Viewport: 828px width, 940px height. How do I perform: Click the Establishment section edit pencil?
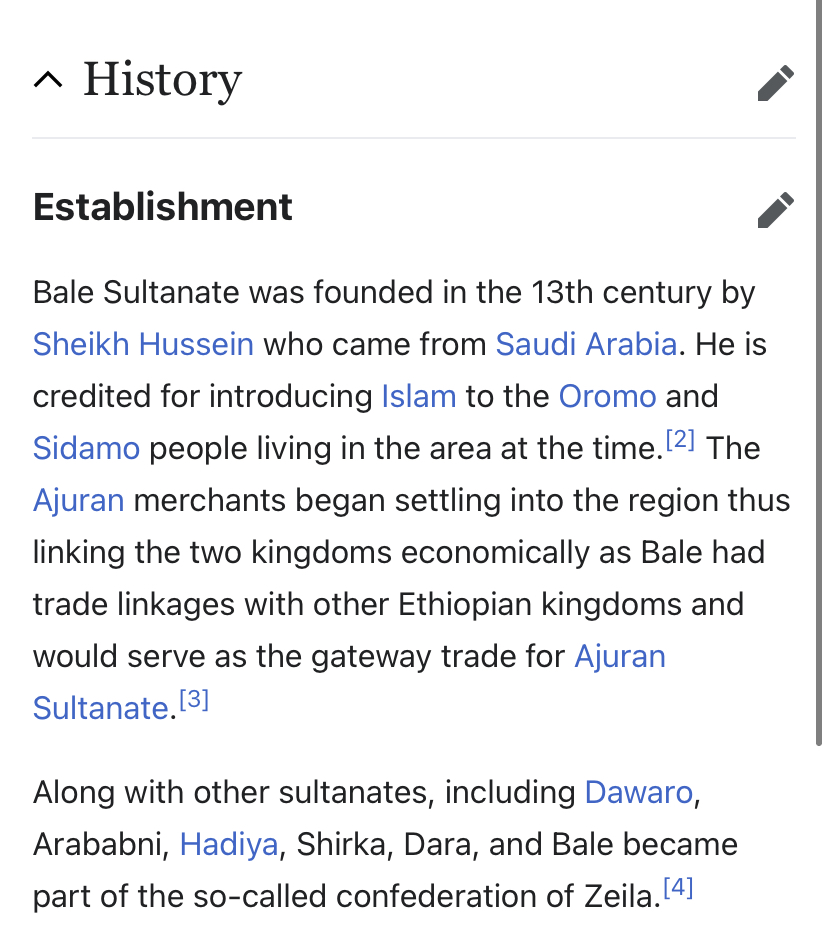[x=775, y=210]
